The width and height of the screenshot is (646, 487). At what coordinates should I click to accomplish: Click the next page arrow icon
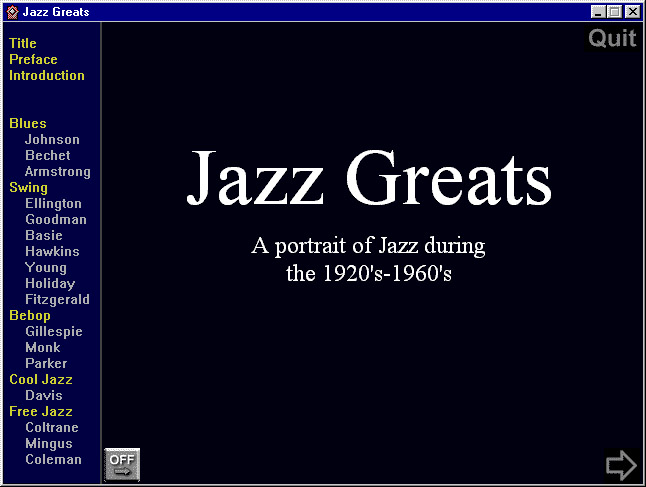coord(621,466)
